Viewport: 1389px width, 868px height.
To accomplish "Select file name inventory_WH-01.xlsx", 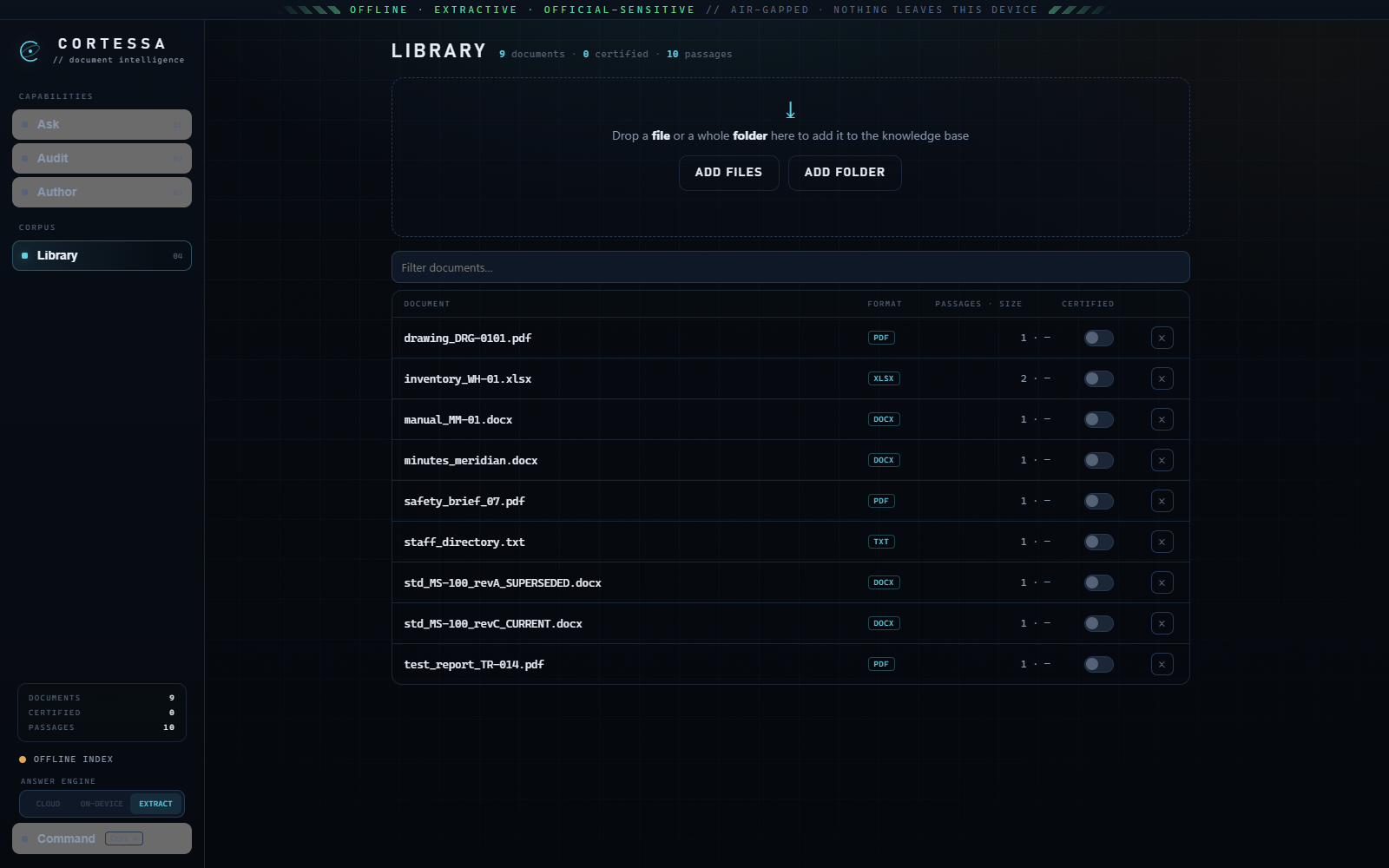I will [467, 378].
